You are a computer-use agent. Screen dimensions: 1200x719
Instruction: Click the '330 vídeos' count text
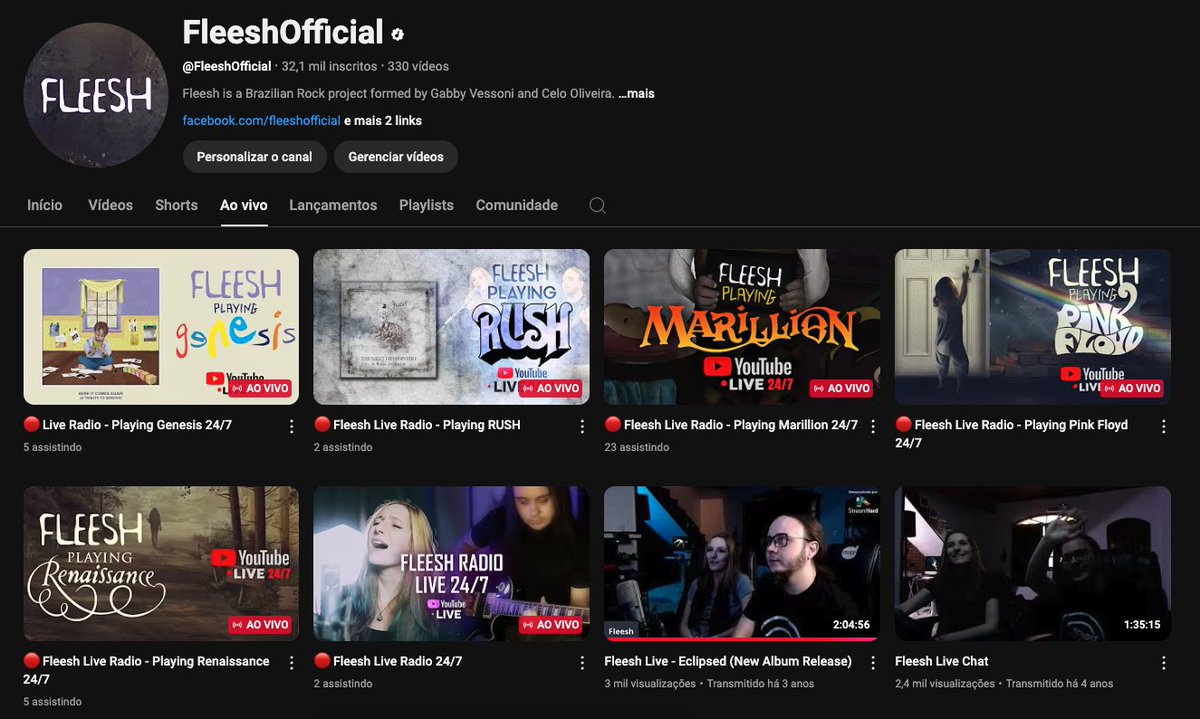(418, 66)
